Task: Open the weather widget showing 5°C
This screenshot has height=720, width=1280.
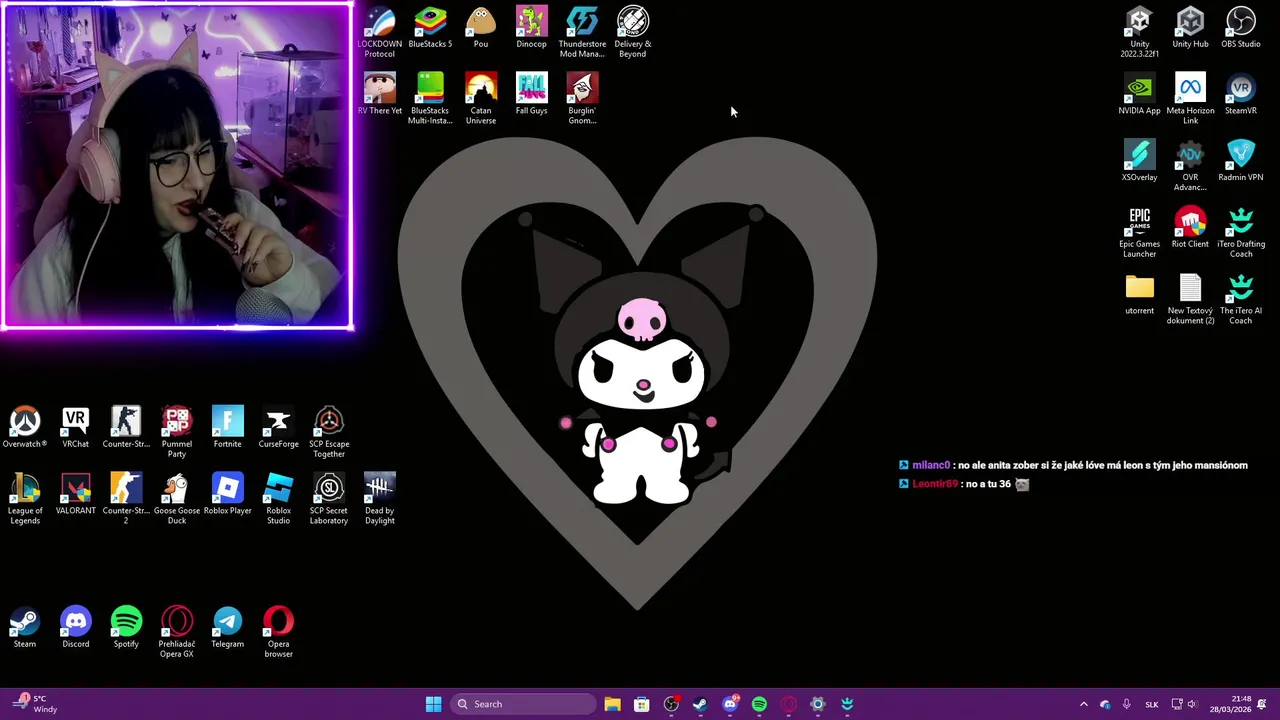Action: pos(34,704)
